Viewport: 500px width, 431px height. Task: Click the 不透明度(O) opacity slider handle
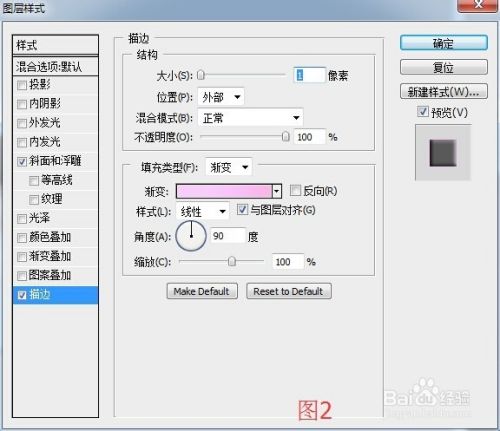(286, 136)
